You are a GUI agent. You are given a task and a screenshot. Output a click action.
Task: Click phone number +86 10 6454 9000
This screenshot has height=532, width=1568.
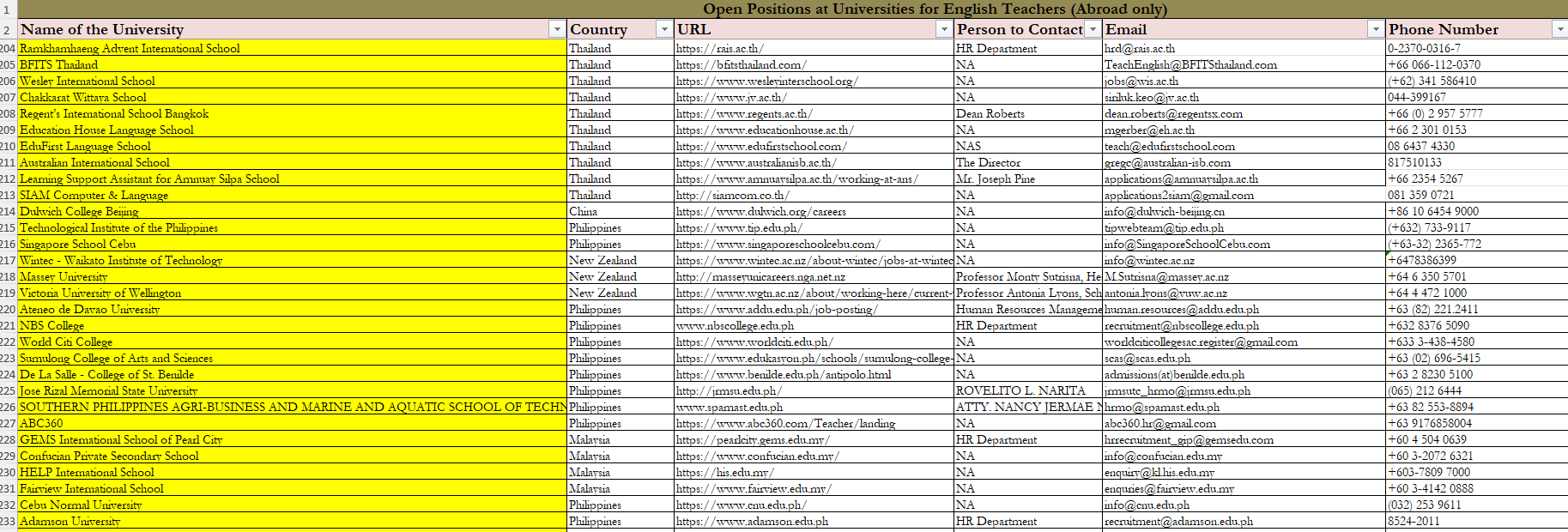1476,211
